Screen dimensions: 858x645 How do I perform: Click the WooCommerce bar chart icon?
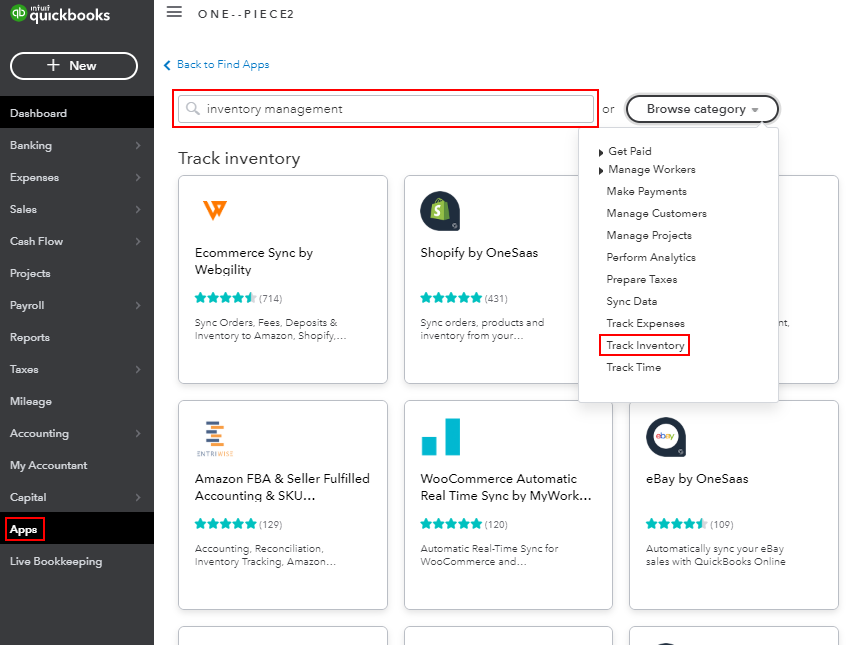tap(440, 437)
